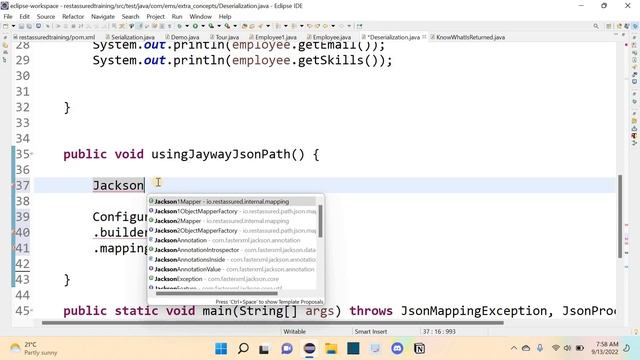Click the editor vertical scrollbar thumb
Screen dimensions: 640x360
click(620, 216)
